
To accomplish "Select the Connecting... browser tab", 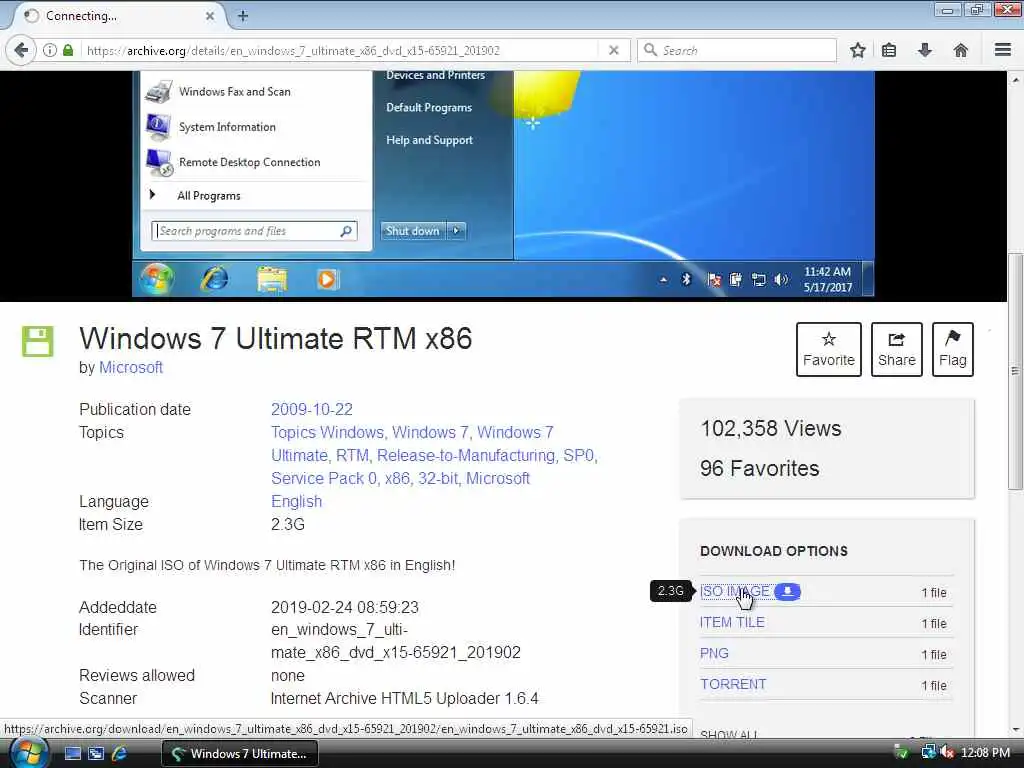I will pyautogui.click(x=118, y=16).
